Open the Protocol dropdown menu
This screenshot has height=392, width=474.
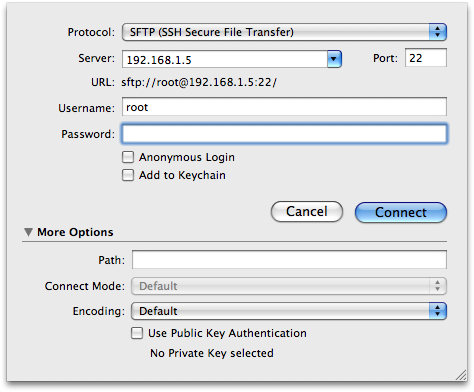284,32
